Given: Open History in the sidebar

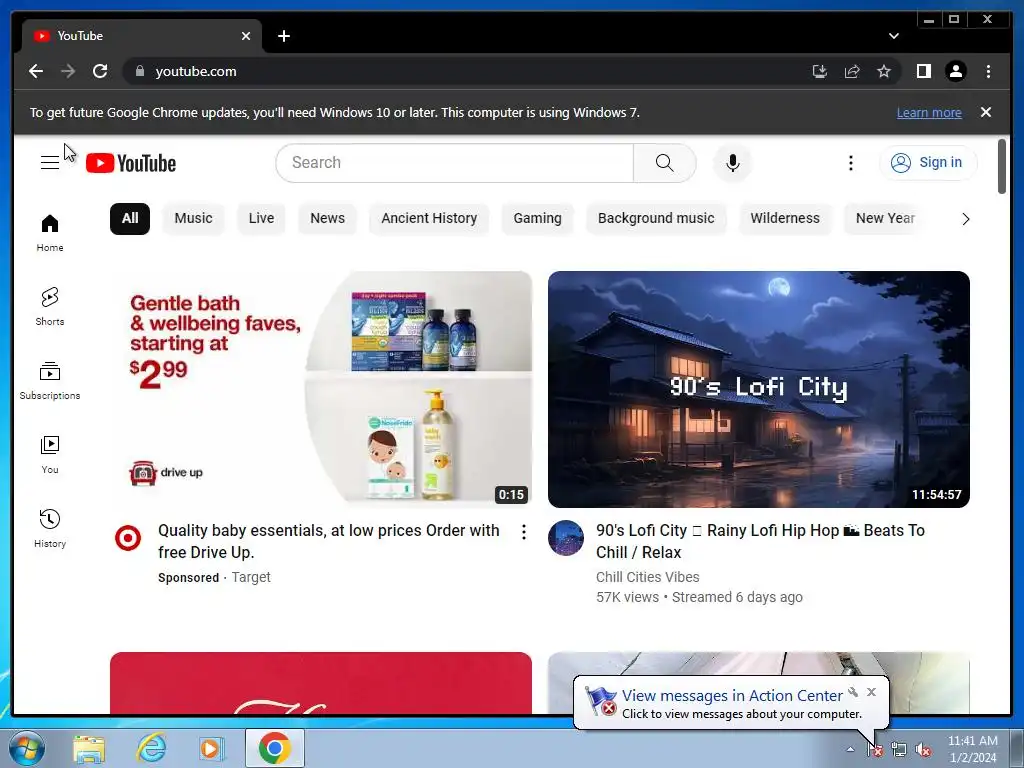Looking at the screenshot, I should click(x=50, y=529).
